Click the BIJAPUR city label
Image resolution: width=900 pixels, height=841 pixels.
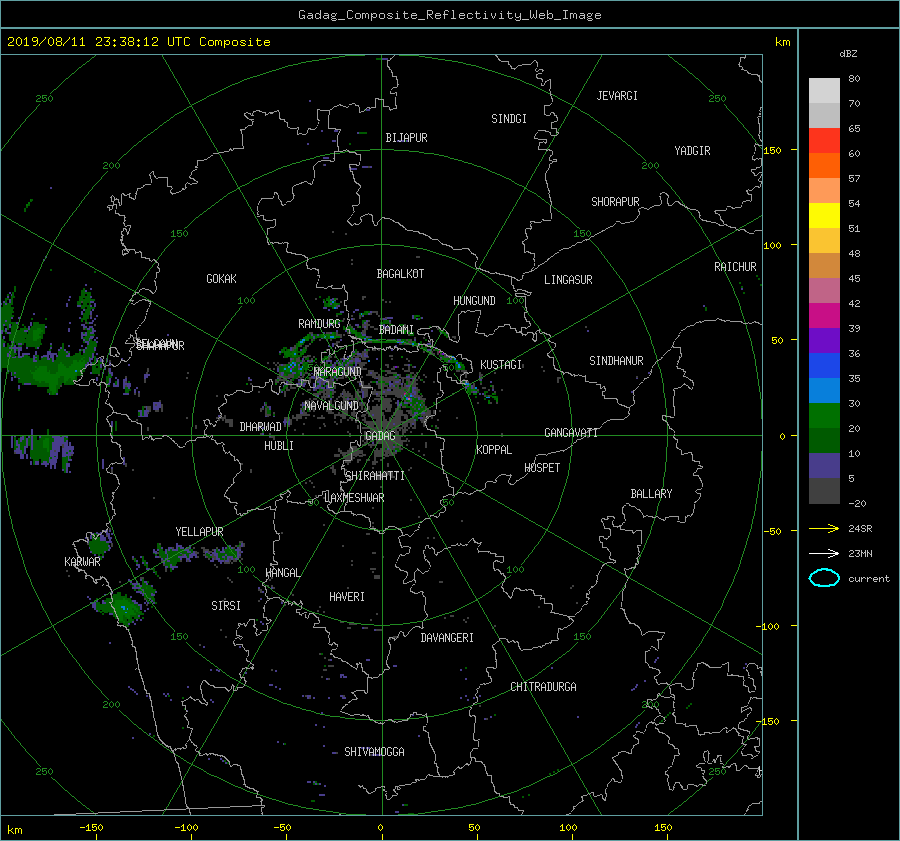406,138
